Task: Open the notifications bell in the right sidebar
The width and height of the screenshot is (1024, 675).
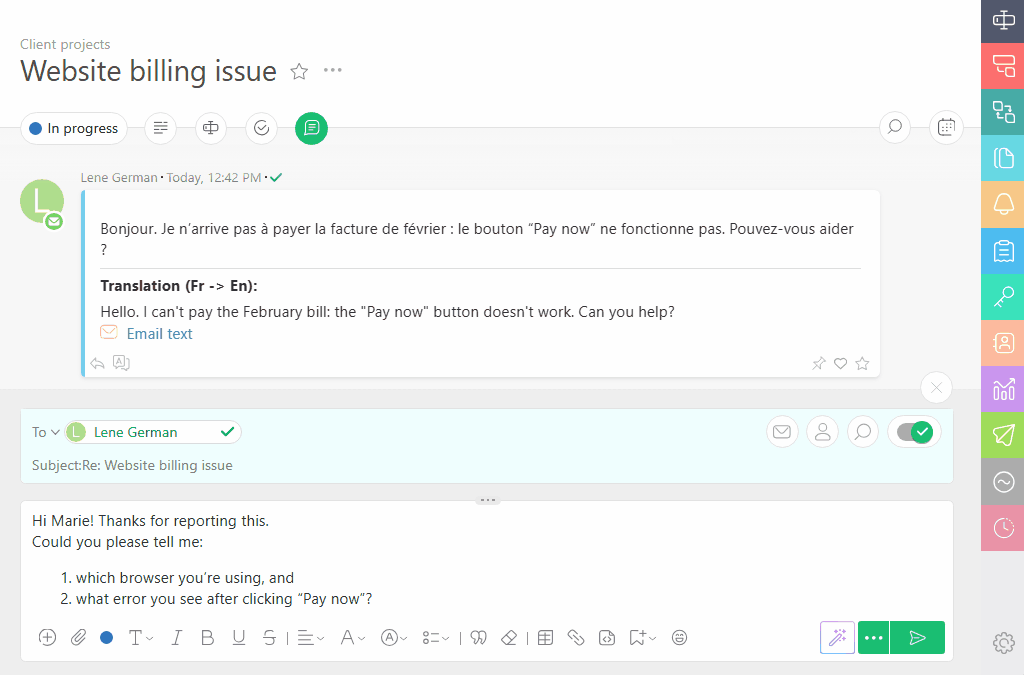Action: (1002, 205)
